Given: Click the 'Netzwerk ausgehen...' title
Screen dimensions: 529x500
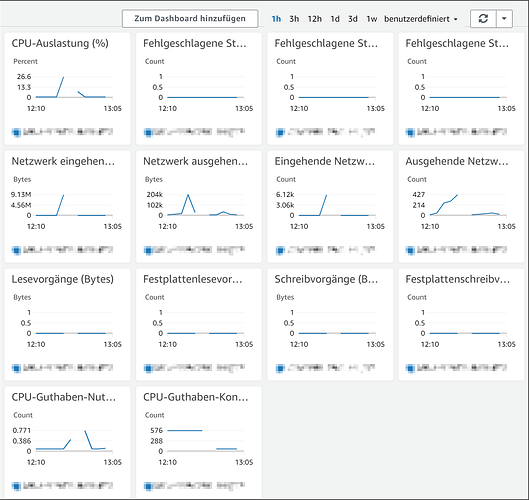Looking at the screenshot, I should [x=195, y=161].
